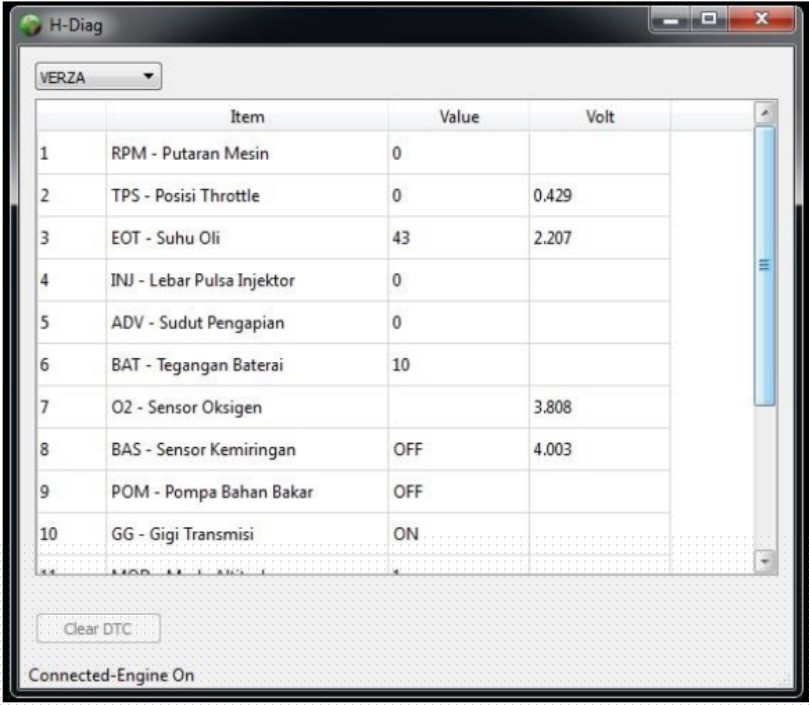Click the Item column header
809x705 pixels.
point(247,117)
